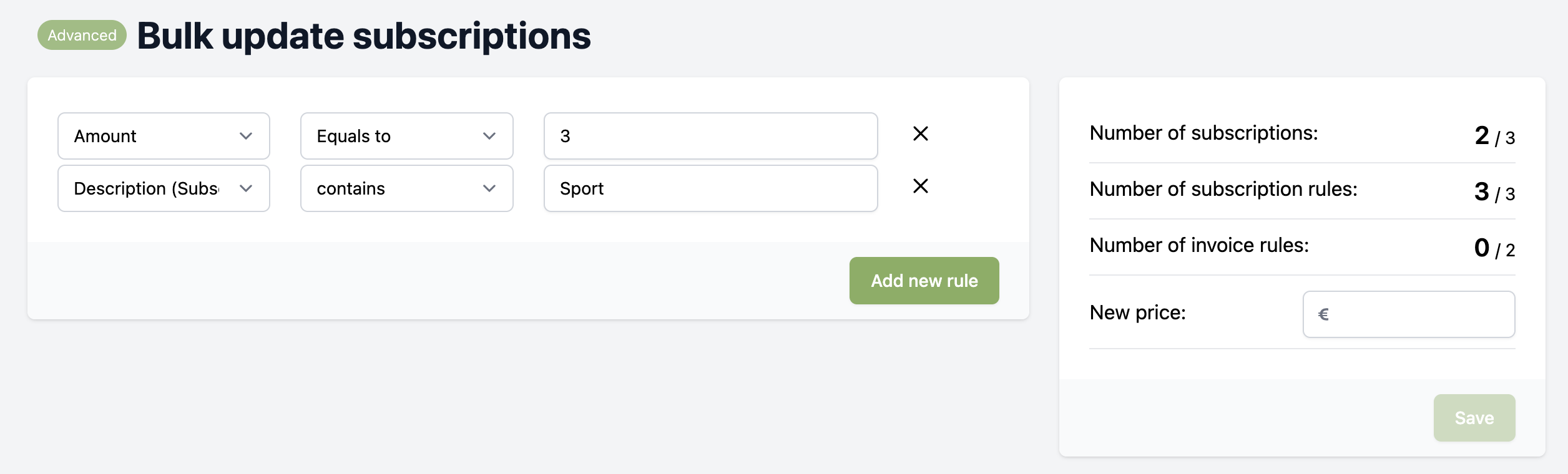Viewport: 1568px width, 474px height.
Task: Click the 2 / 3 subscriptions count
Action: [1494, 136]
